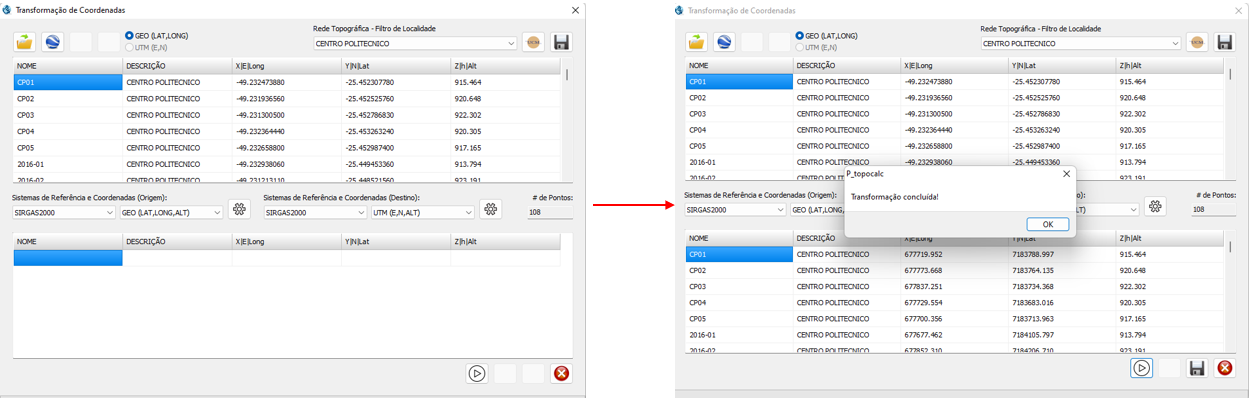Select GEO (LAT,LONG) radio in right window
The image size is (1249, 398).
[800, 36]
